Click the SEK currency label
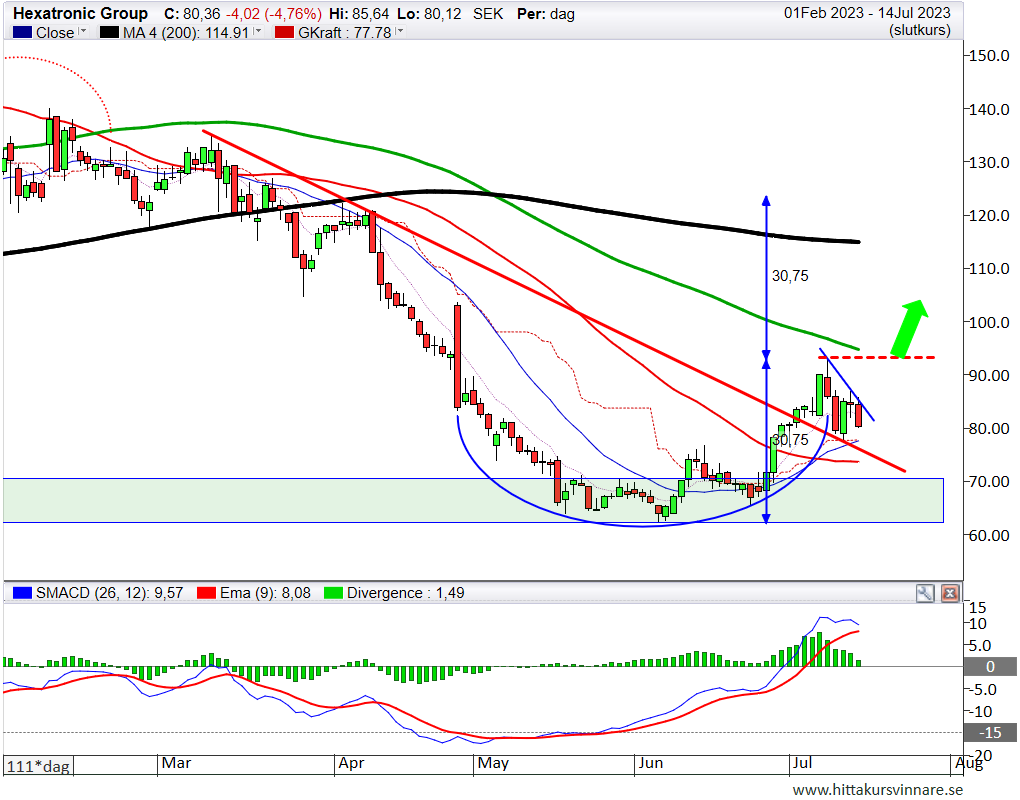Screen dimensions: 1020x800 (488, 14)
